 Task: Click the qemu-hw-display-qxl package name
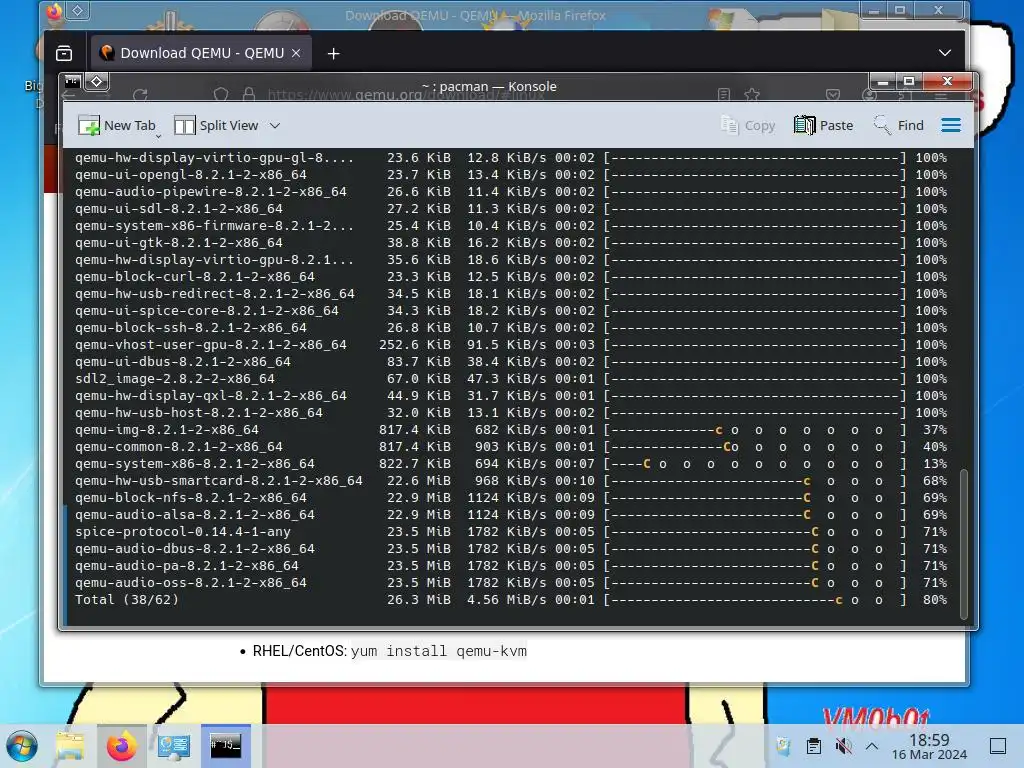211,396
